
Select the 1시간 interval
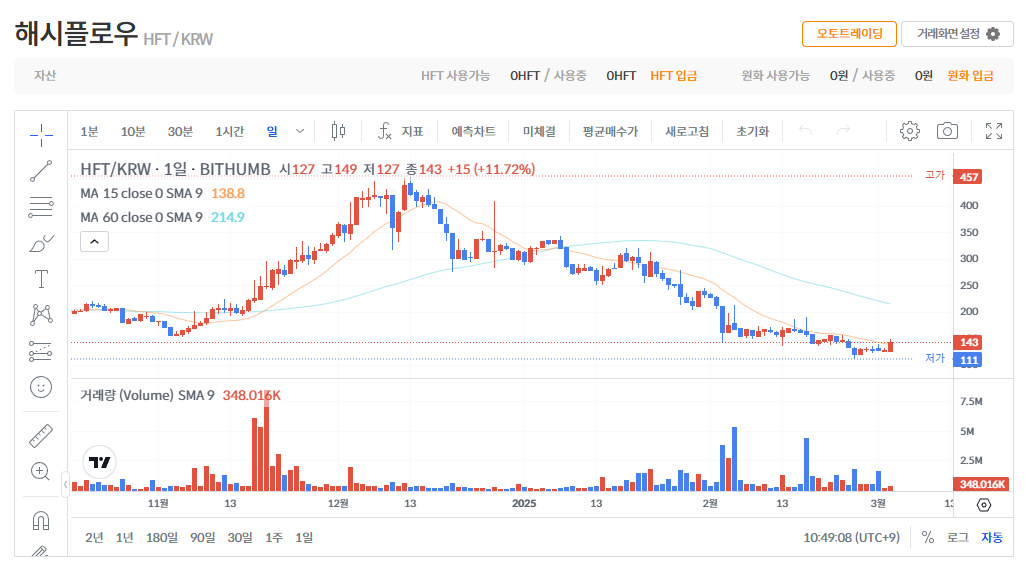[x=229, y=131]
